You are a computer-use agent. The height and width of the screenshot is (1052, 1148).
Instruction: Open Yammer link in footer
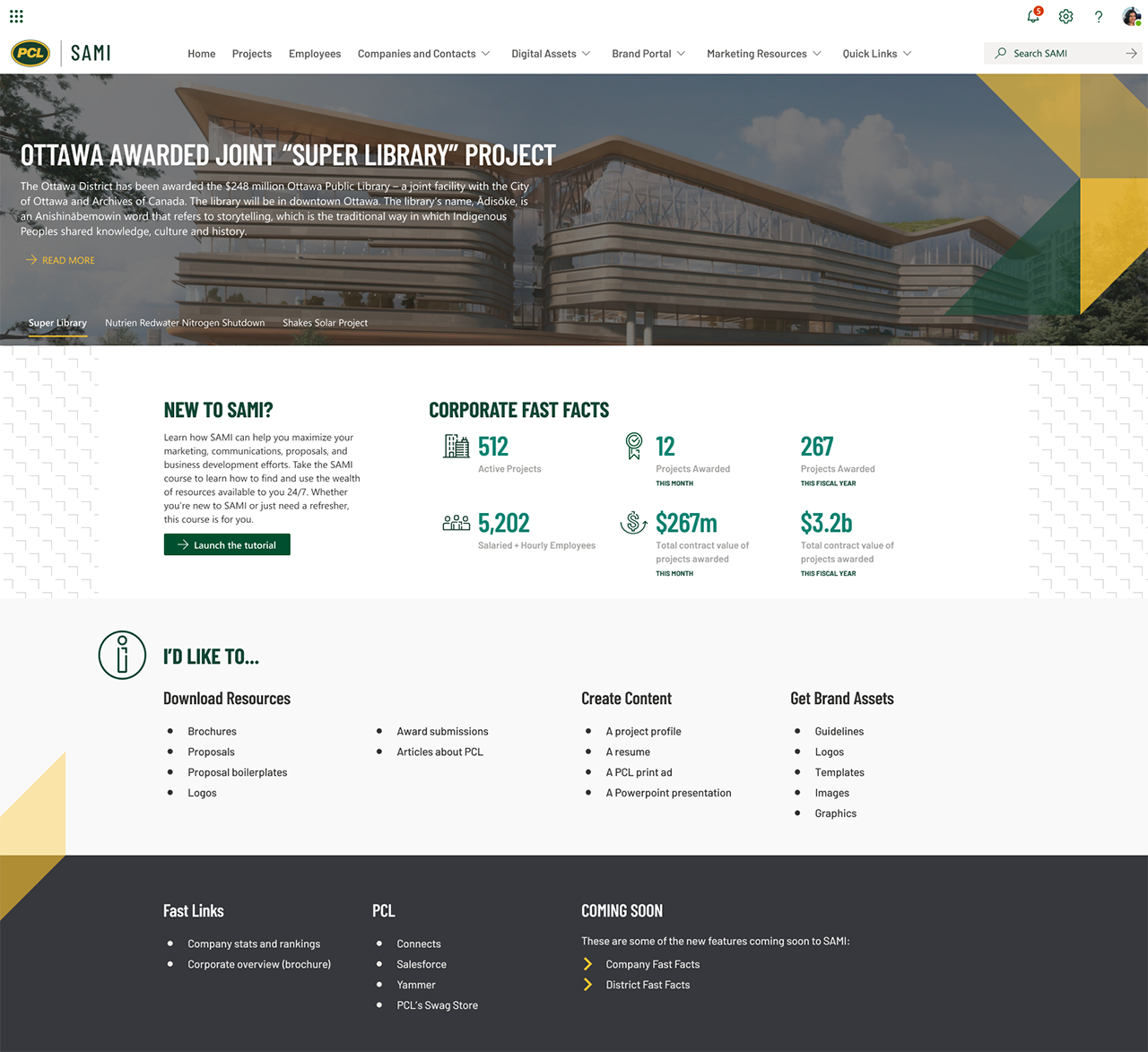tap(416, 986)
